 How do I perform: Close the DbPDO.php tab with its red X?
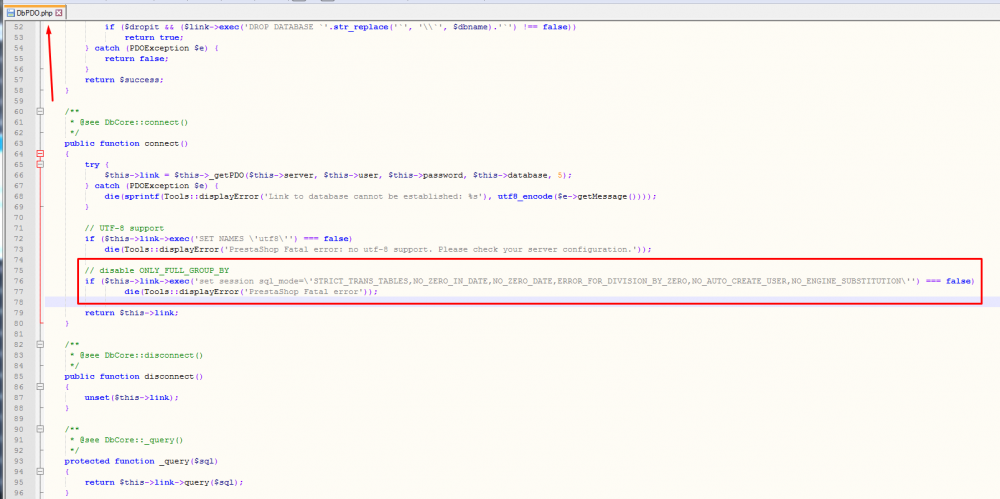(59, 13)
